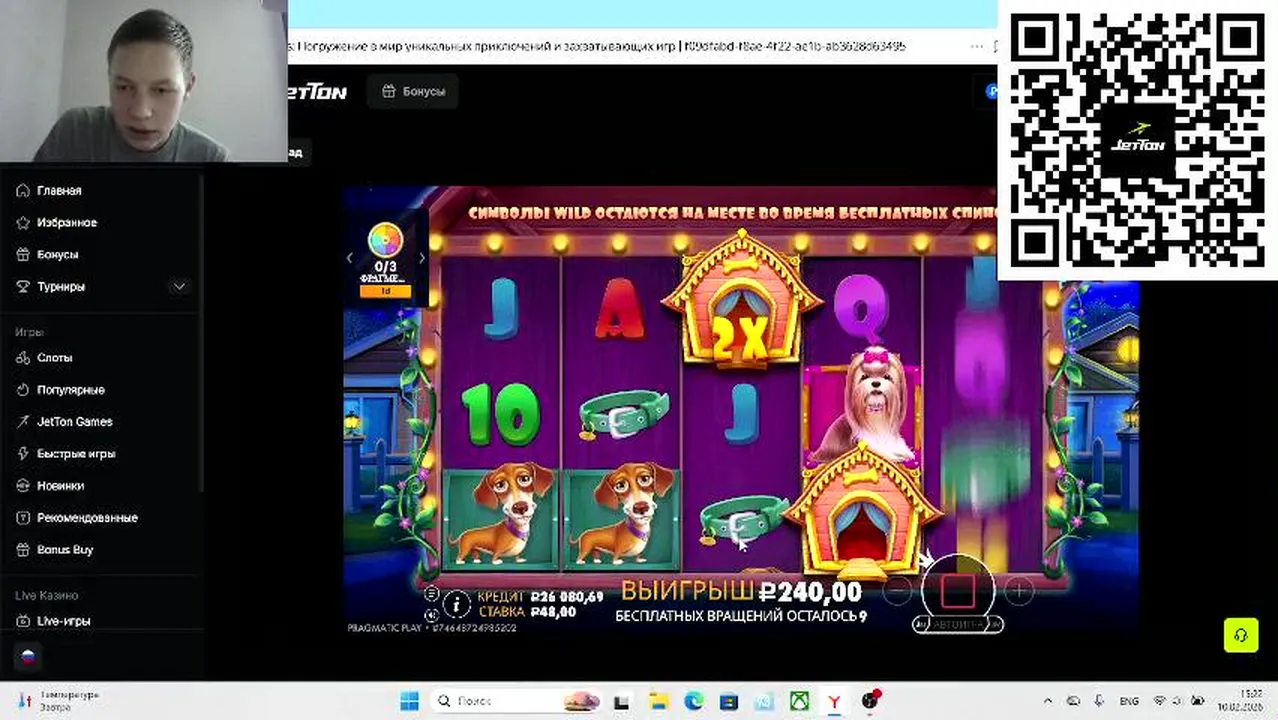Decrease the bet with minus button
Image resolution: width=1278 pixels, height=720 pixels.
[898, 591]
